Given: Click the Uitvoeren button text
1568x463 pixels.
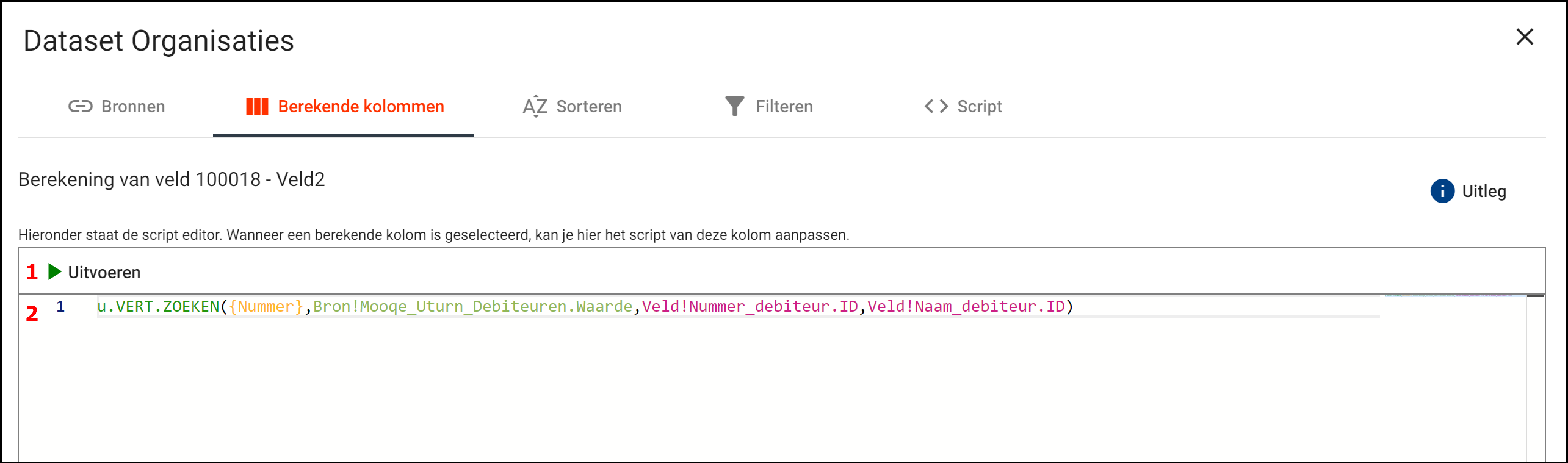Looking at the screenshot, I should click(104, 273).
